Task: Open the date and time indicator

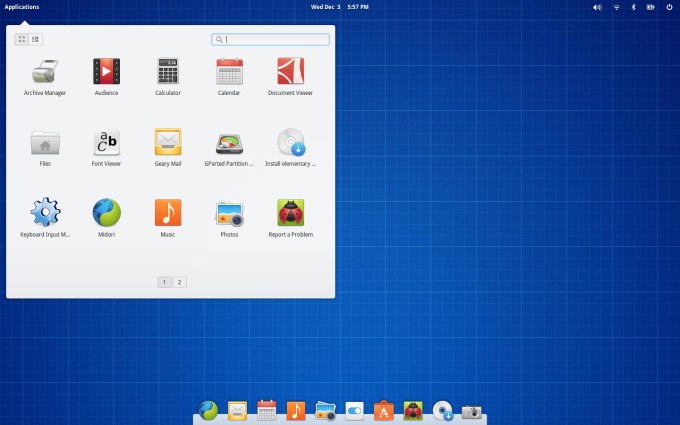Action: (x=339, y=7)
